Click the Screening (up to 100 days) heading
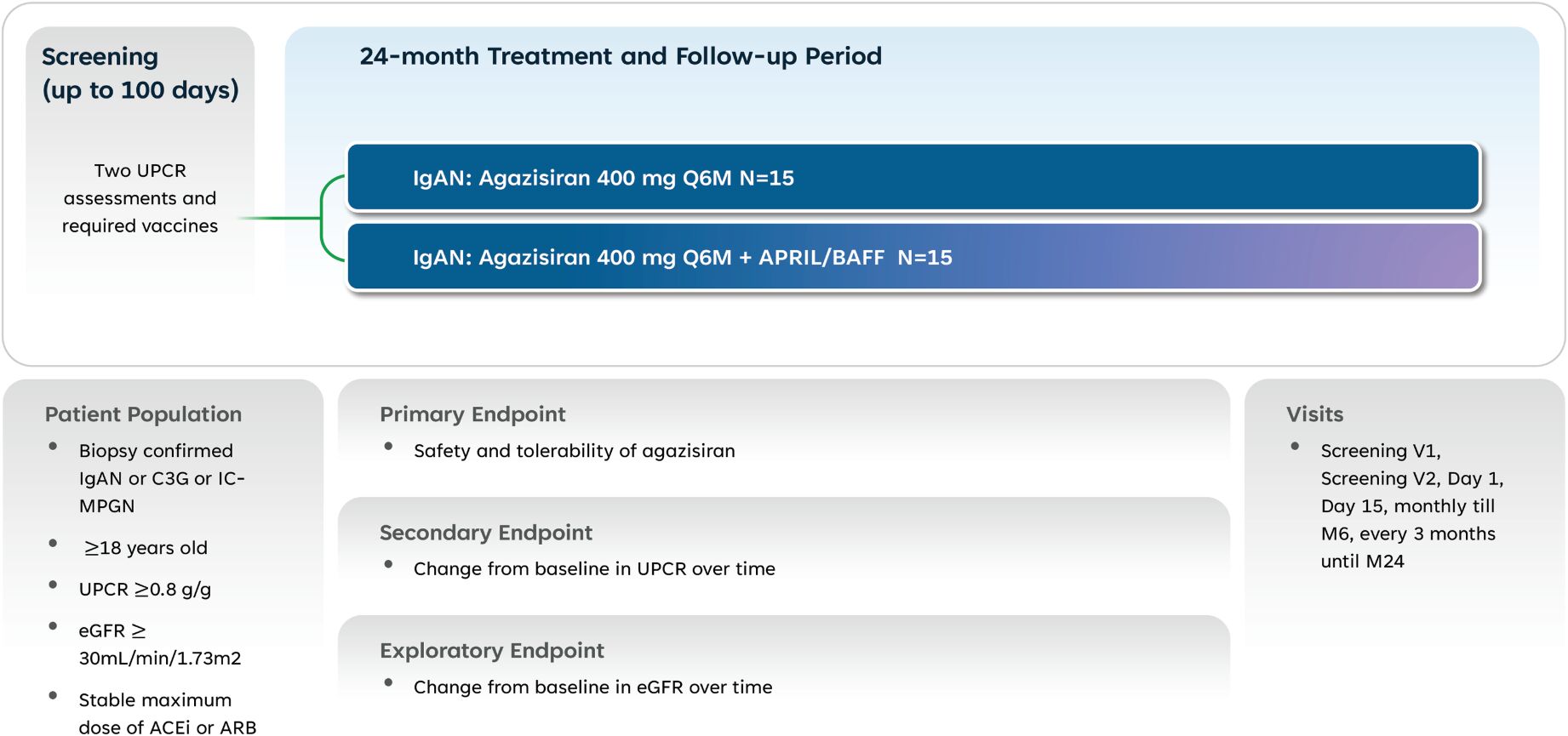This screenshot has width=1568, height=736. (140, 73)
